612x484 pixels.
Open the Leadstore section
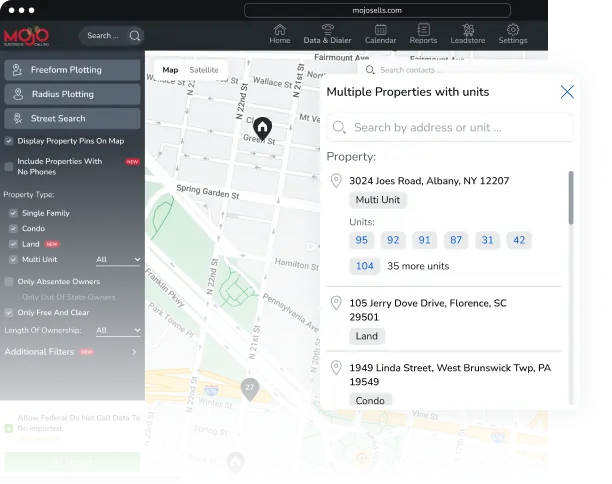pyautogui.click(x=468, y=34)
